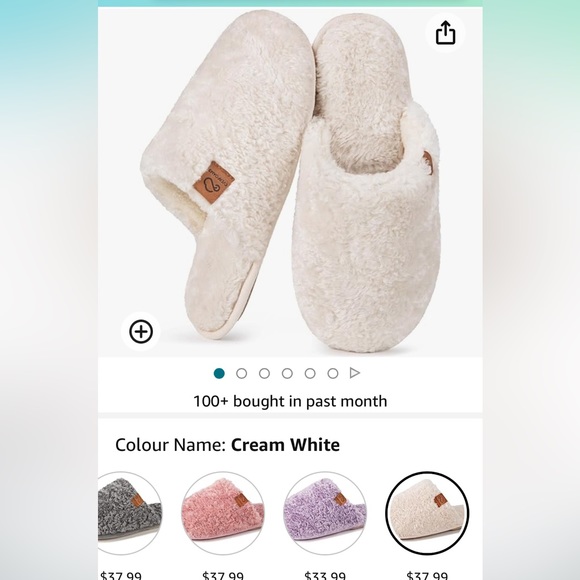
Task: Select the first filled image indicator dot
Action: coord(219,373)
